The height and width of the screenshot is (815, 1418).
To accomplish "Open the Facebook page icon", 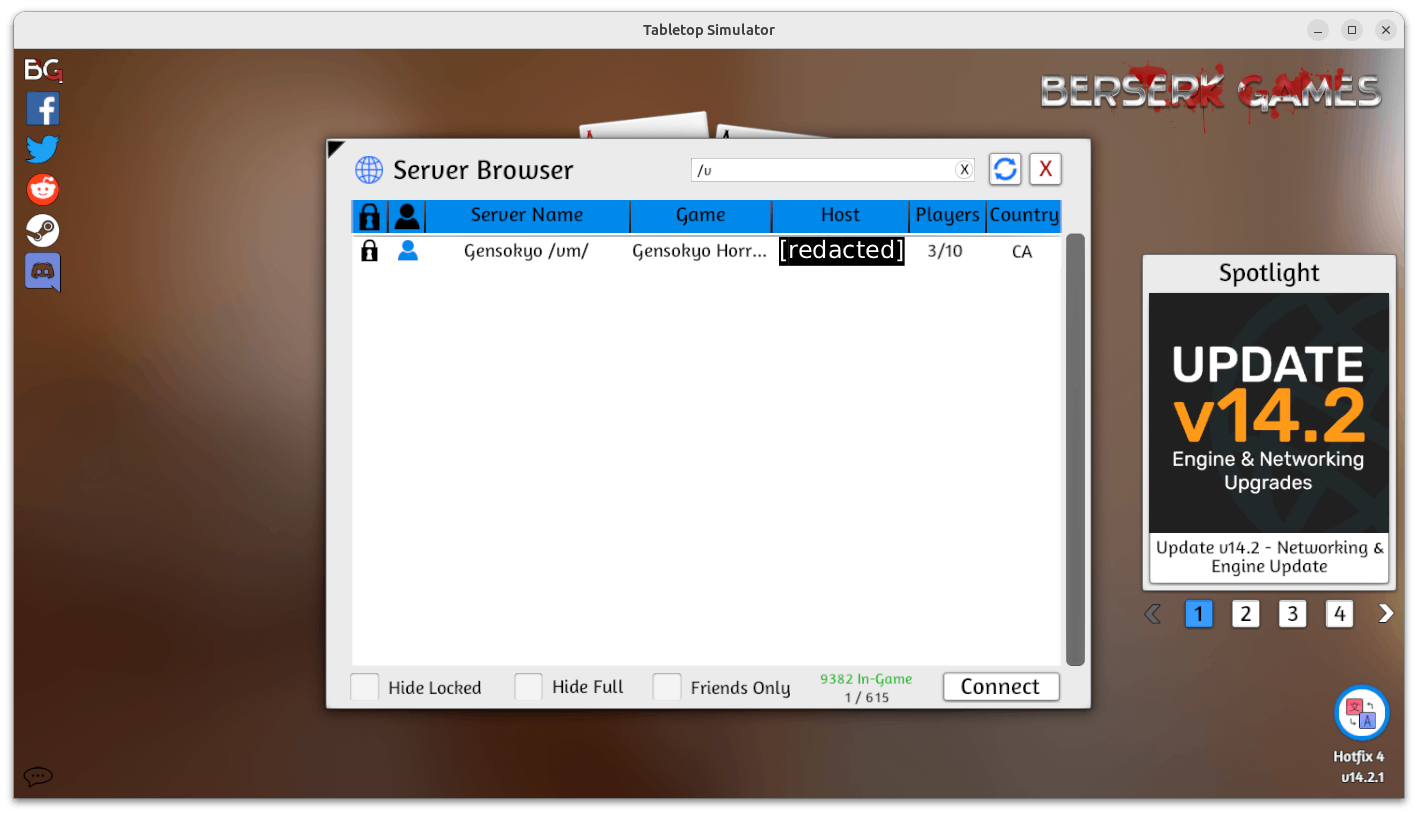I will [x=43, y=108].
